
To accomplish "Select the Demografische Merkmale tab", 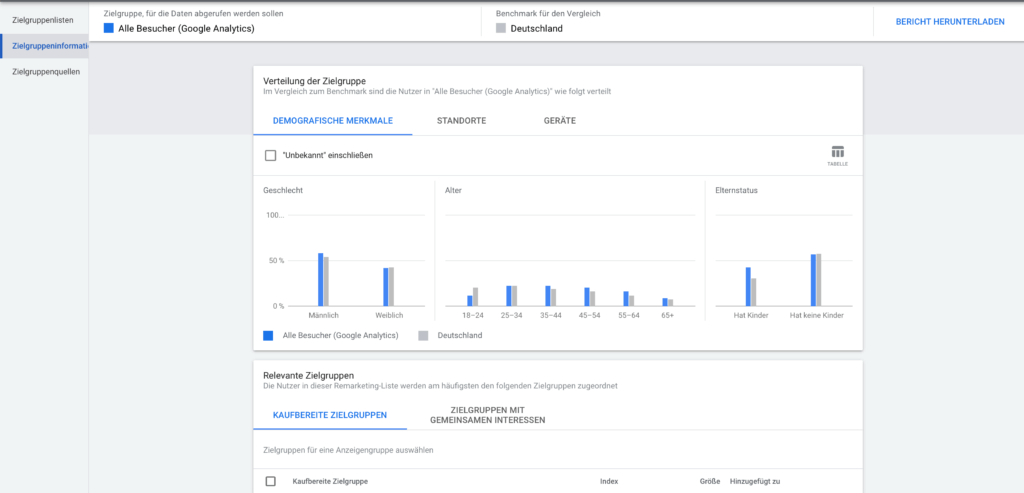I will click(333, 121).
